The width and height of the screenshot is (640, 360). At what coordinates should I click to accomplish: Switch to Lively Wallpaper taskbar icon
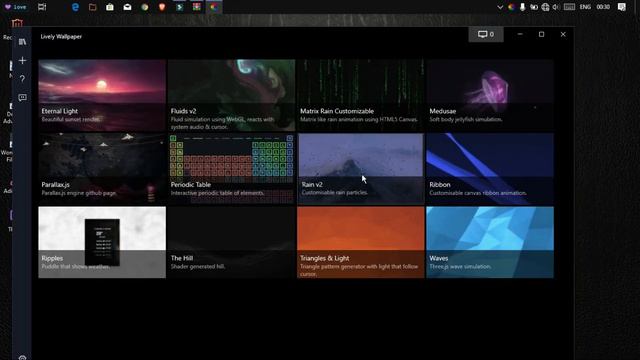tap(214, 7)
